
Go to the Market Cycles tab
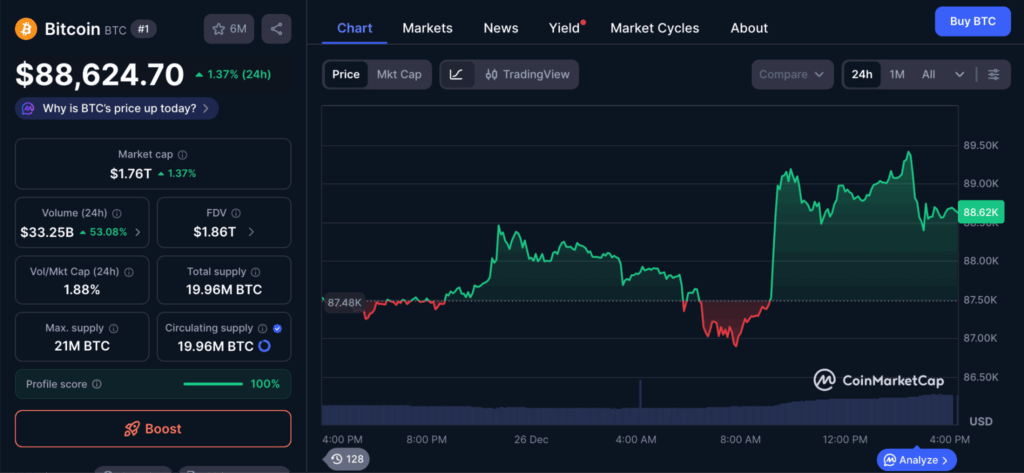pos(654,28)
